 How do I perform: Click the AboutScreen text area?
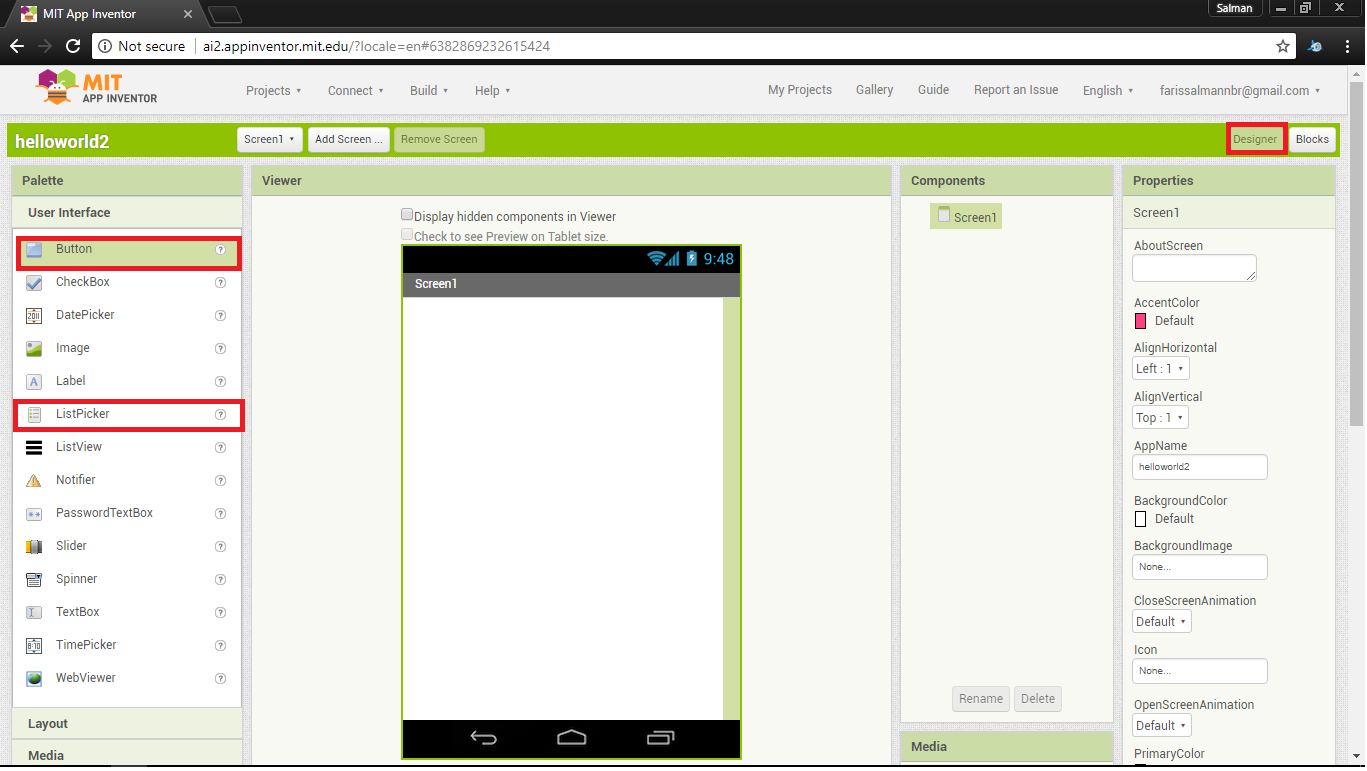point(1194,268)
